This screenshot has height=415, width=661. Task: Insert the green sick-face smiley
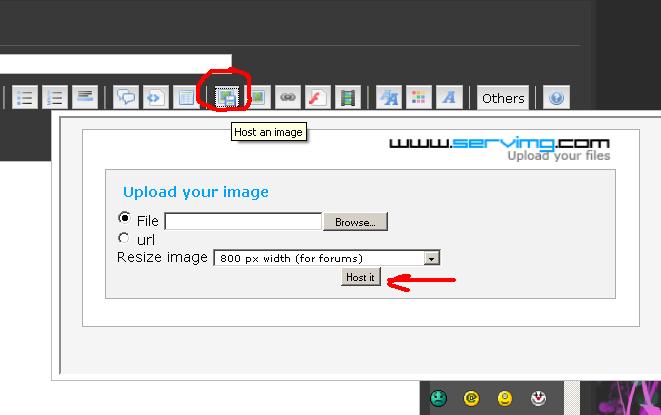pos(438,398)
